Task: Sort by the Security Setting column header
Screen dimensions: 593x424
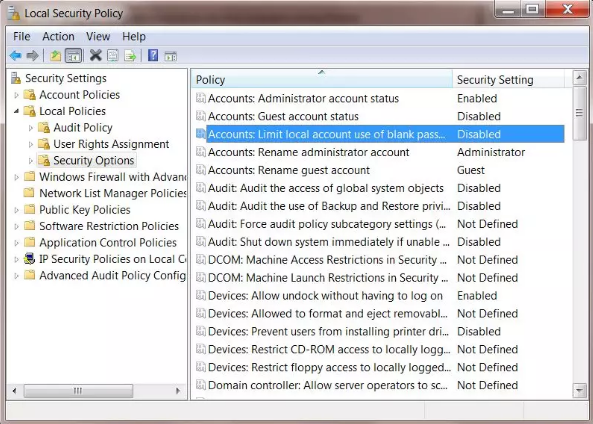Action: pyautogui.click(x=508, y=80)
